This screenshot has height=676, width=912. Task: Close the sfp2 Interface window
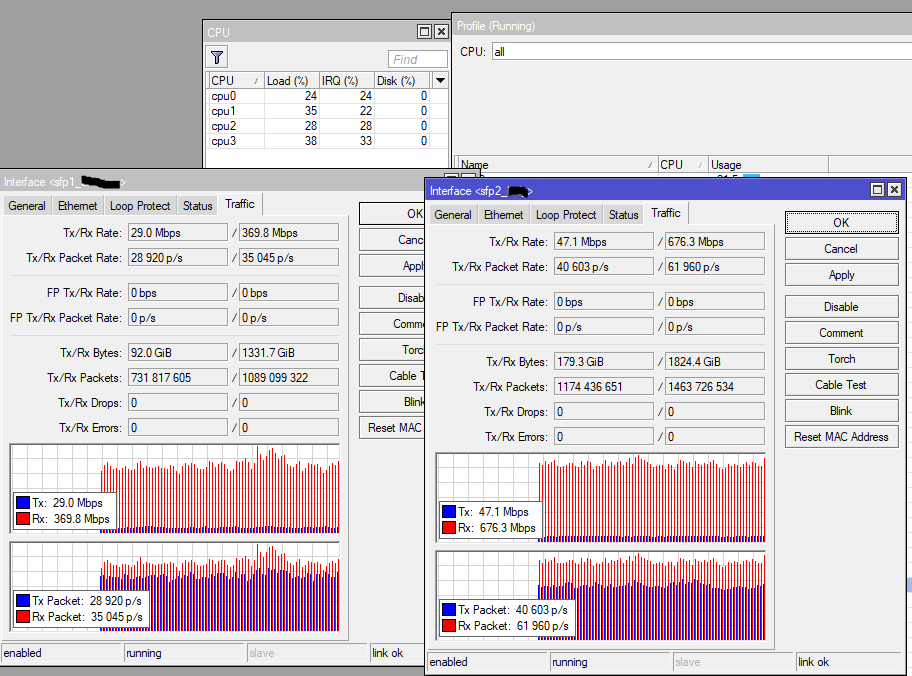(x=895, y=190)
